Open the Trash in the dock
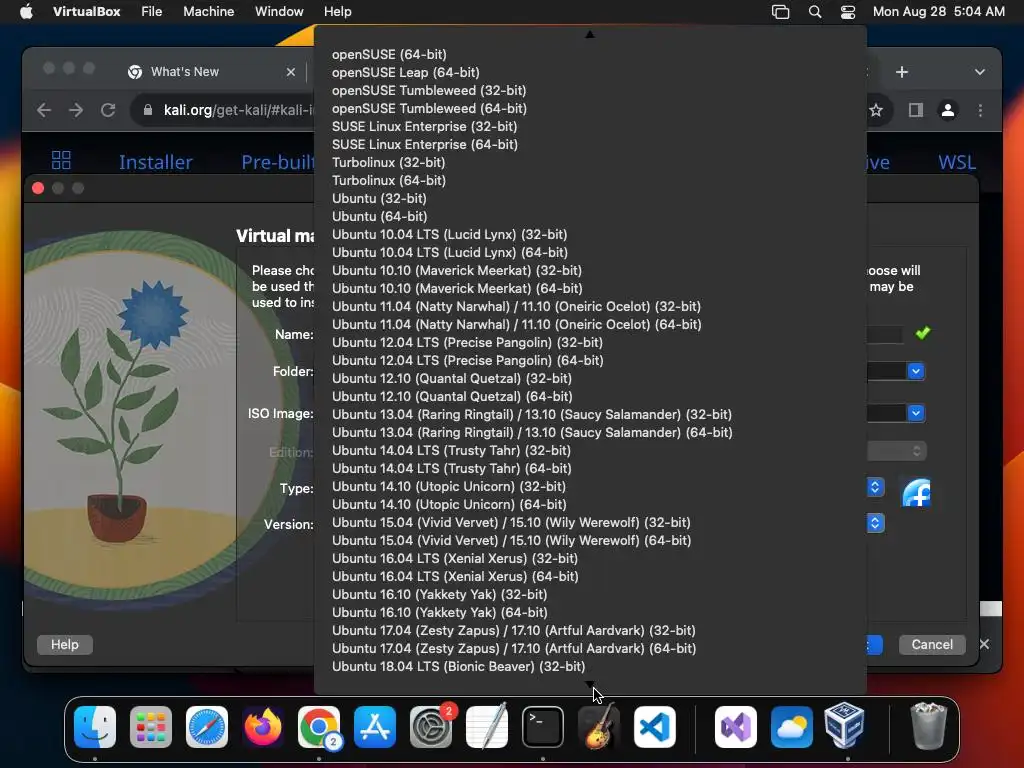 pyautogui.click(x=928, y=726)
